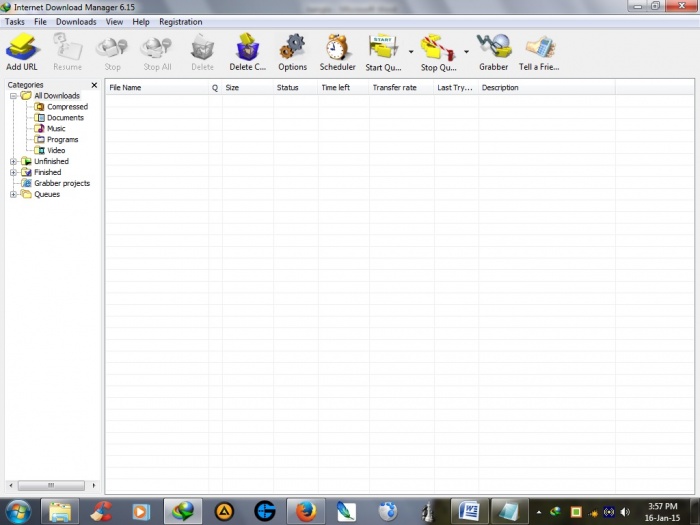The height and width of the screenshot is (525, 700).
Task: Open the feather quill taskbar icon
Action: [x=346, y=512]
